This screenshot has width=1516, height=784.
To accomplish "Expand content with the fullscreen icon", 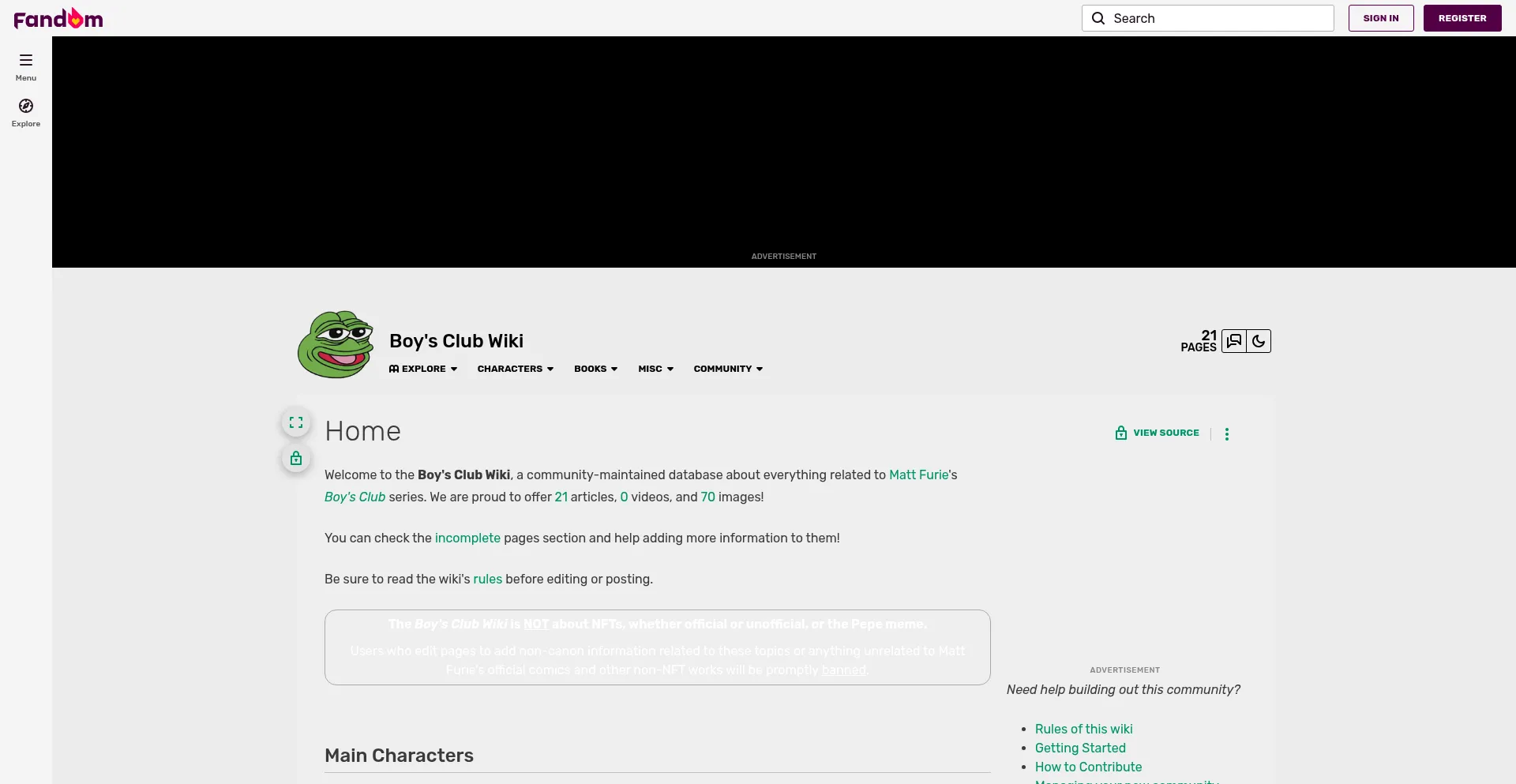I will point(296,422).
